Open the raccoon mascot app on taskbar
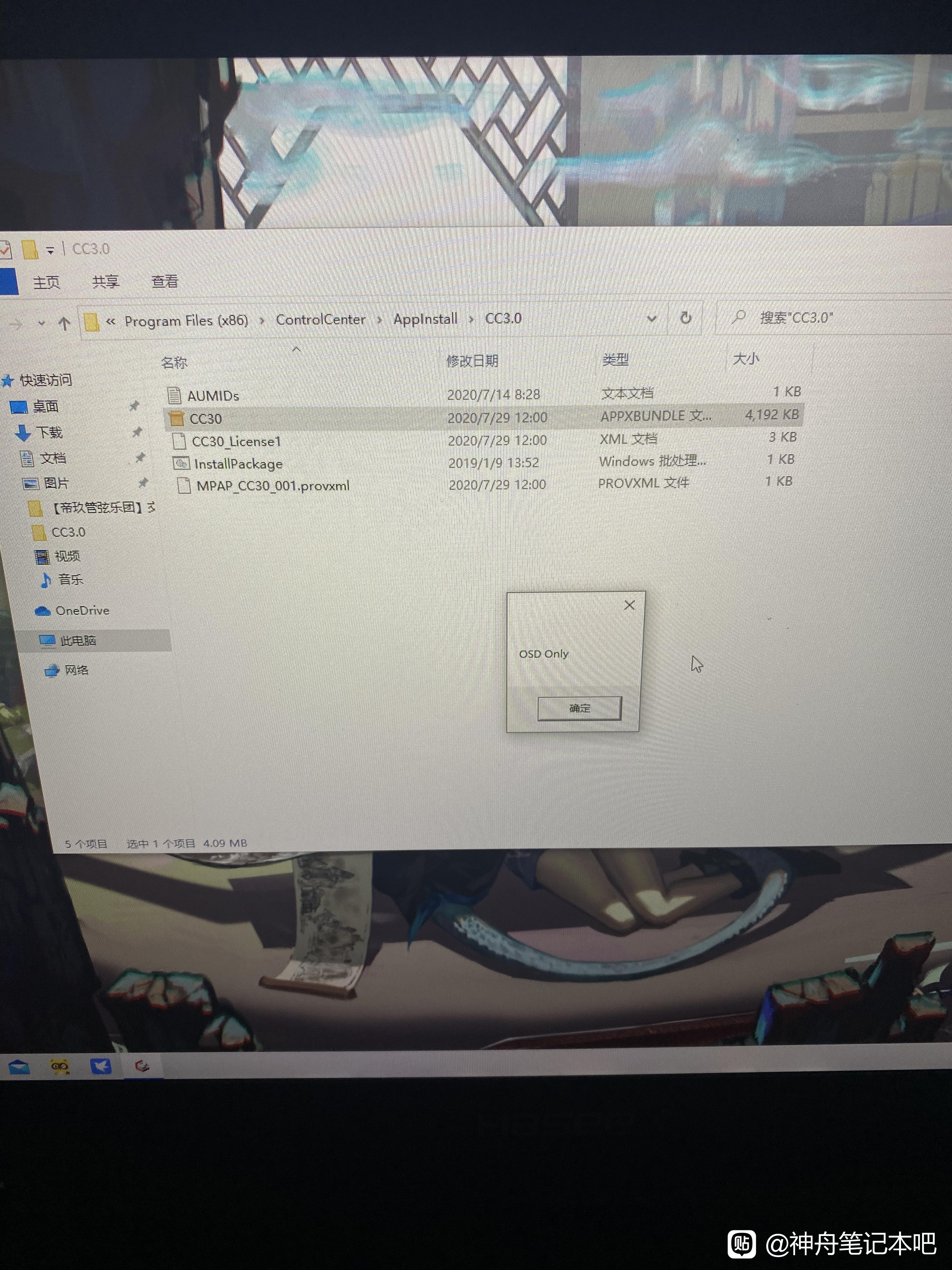952x1270 pixels. [60, 1067]
